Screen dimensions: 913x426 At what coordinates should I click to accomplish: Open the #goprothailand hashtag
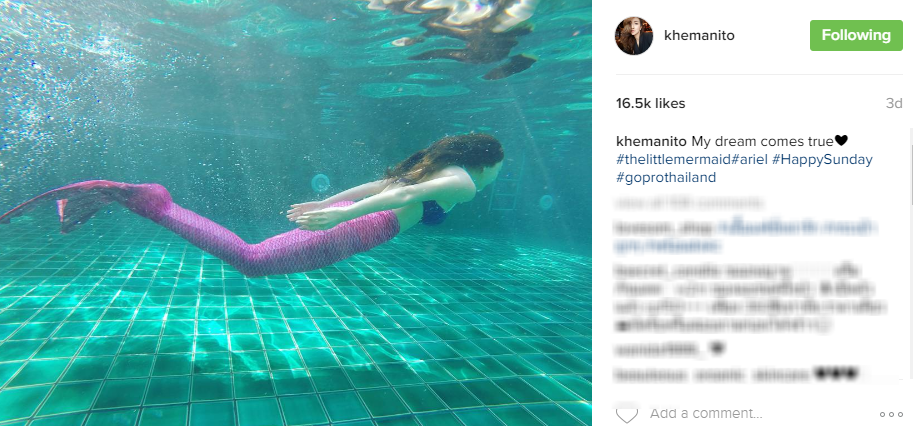pos(666,178)
